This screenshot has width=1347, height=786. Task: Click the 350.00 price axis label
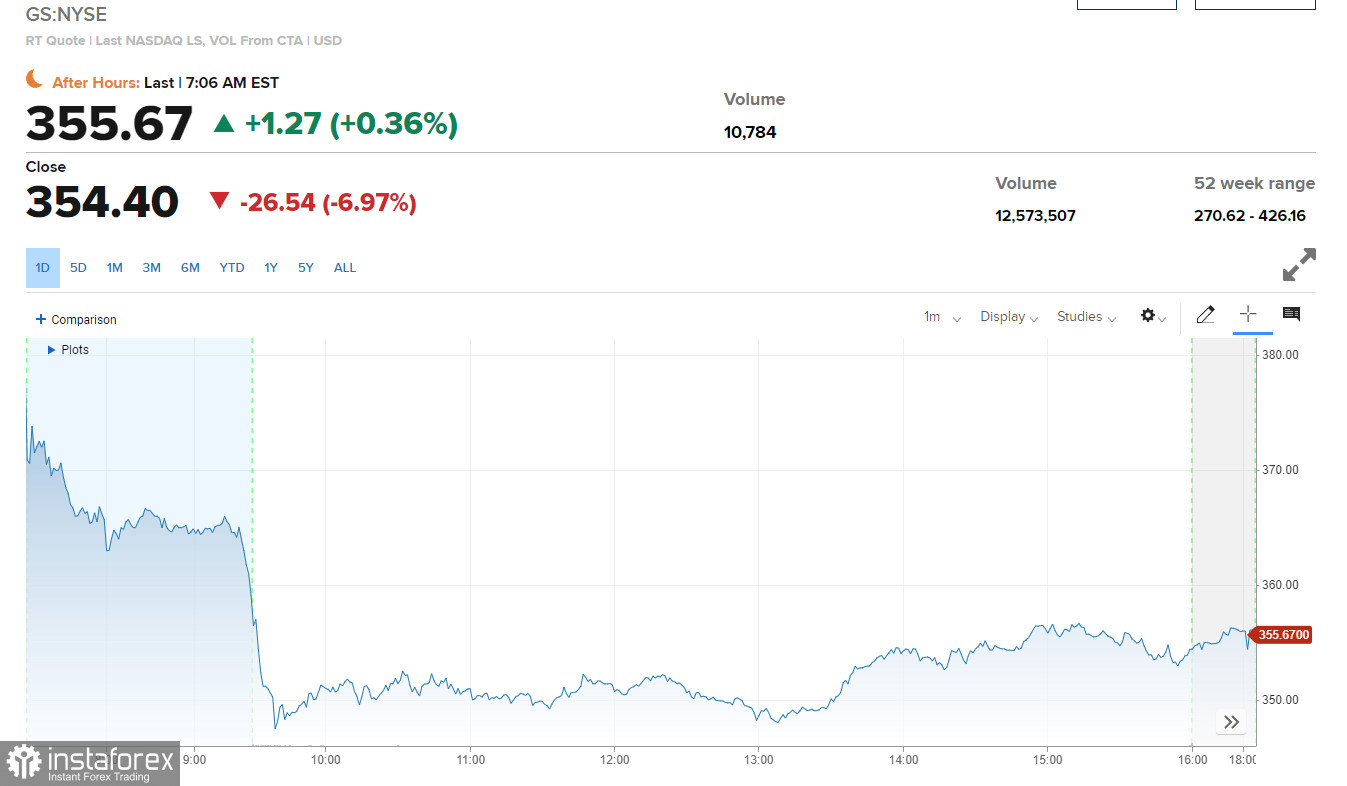coord(1278,700)
